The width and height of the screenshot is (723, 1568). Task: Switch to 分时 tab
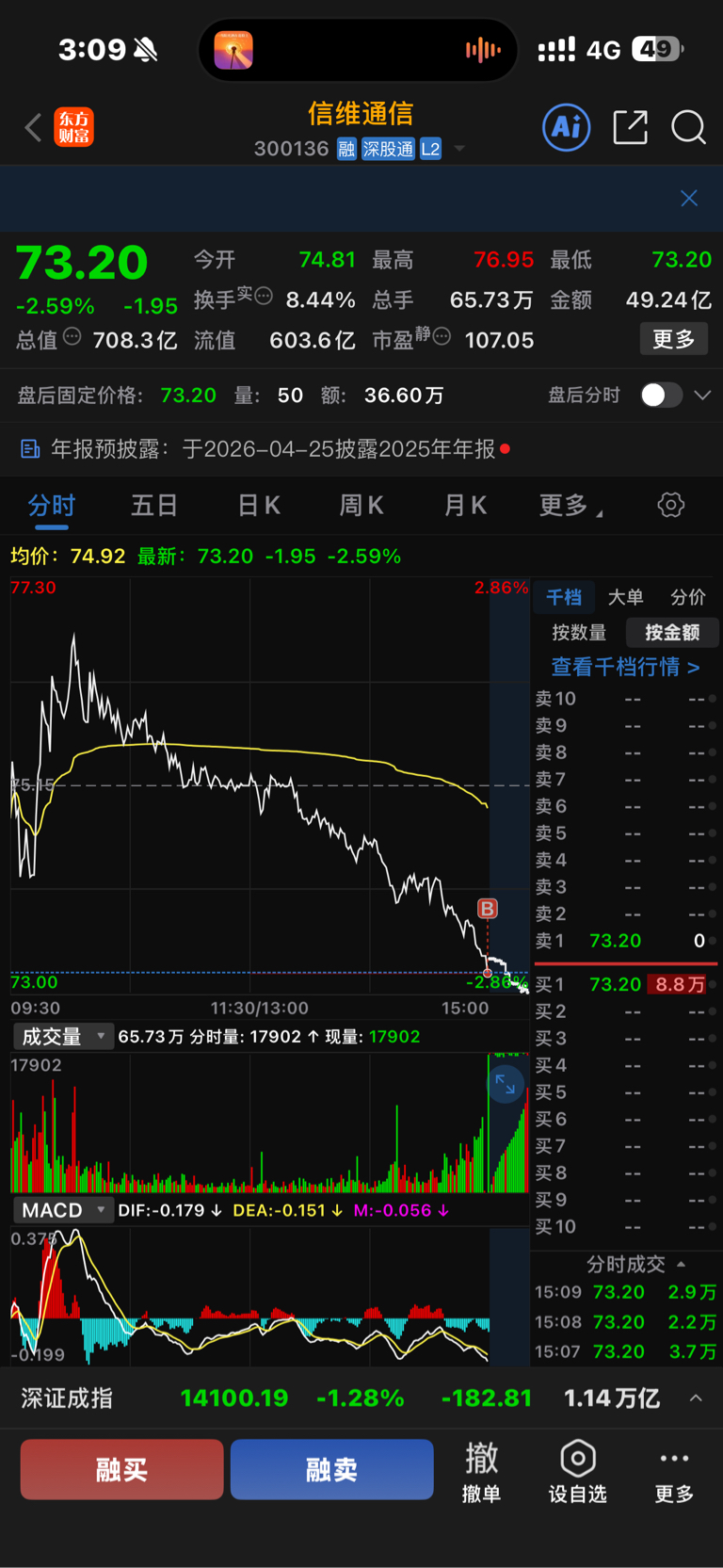(51, 506)
